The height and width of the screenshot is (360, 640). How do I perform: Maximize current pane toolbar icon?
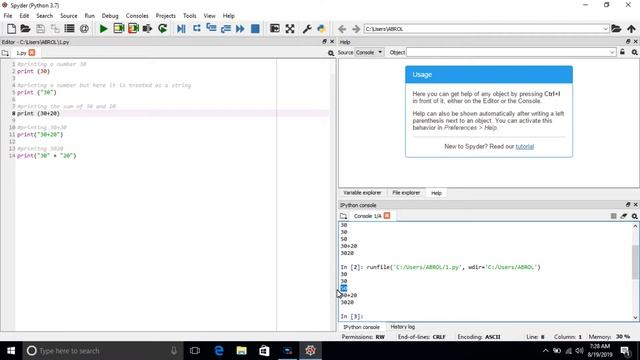pos(275,29)
